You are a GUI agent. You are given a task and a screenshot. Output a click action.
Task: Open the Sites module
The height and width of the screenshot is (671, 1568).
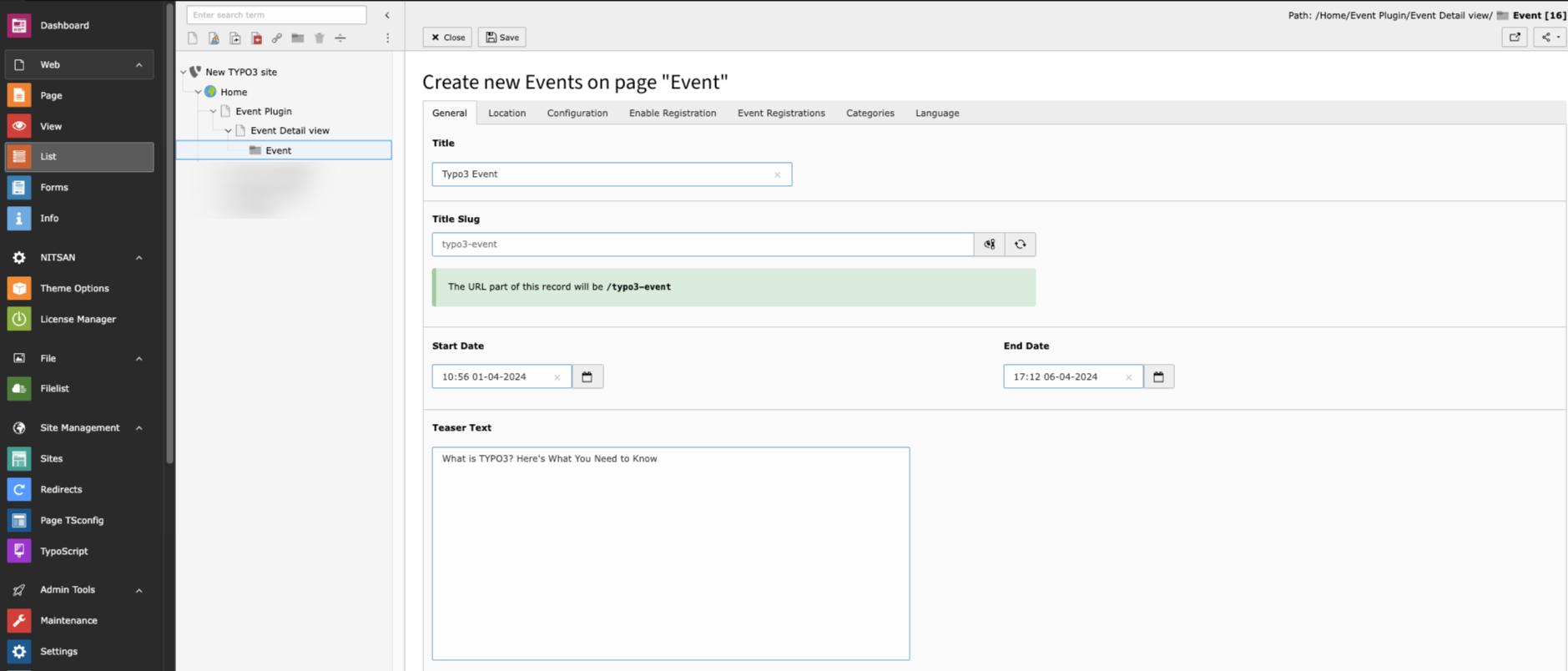pos(79,459)
